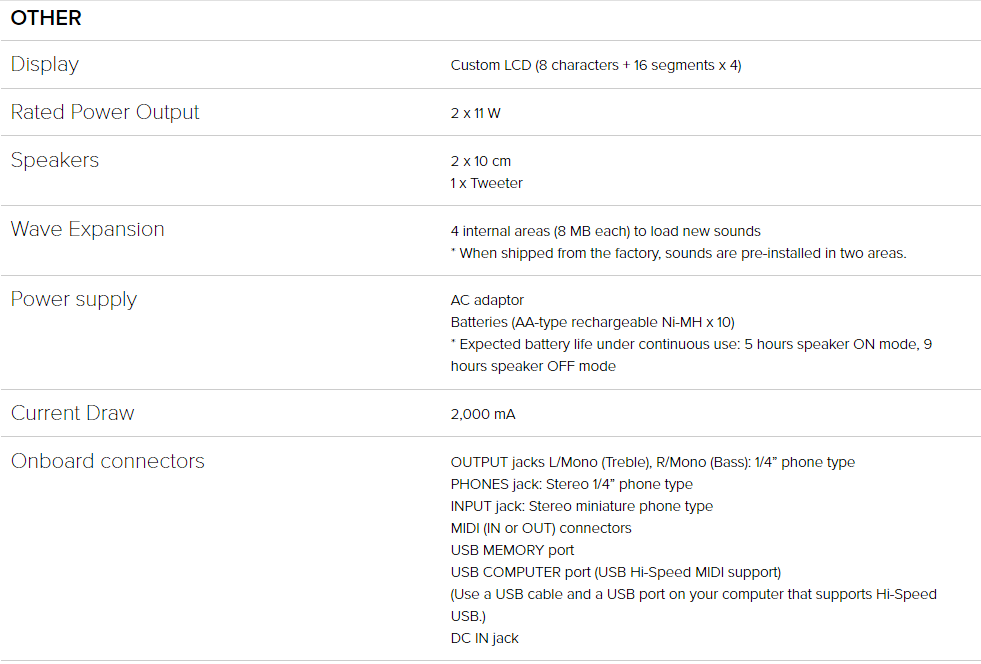Image resolution: width=981 pixels, height=664 pixels.
Task: Click the USB MEMORY port line
Action: click(512, 550)
